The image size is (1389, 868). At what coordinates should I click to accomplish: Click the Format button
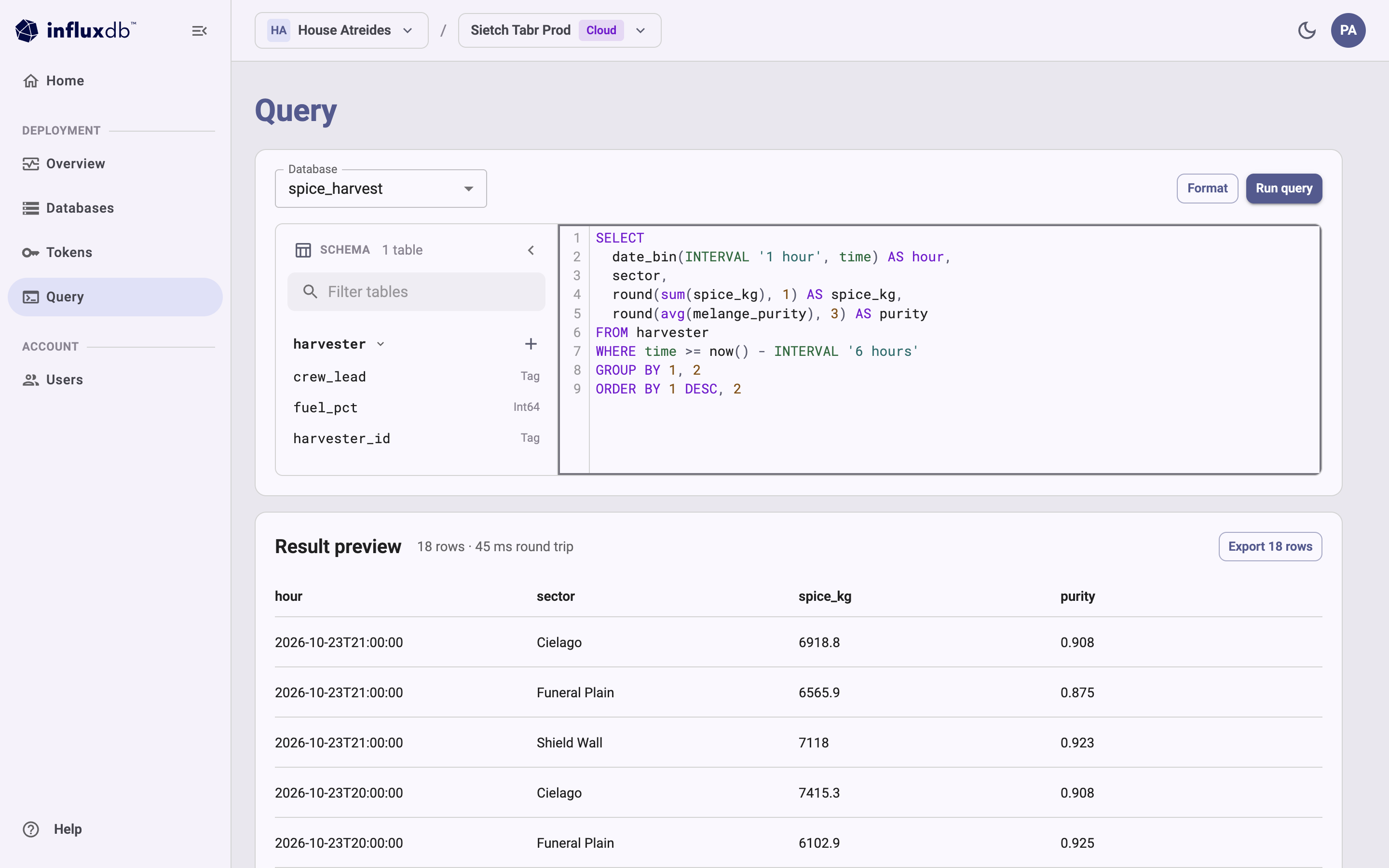1207,188
